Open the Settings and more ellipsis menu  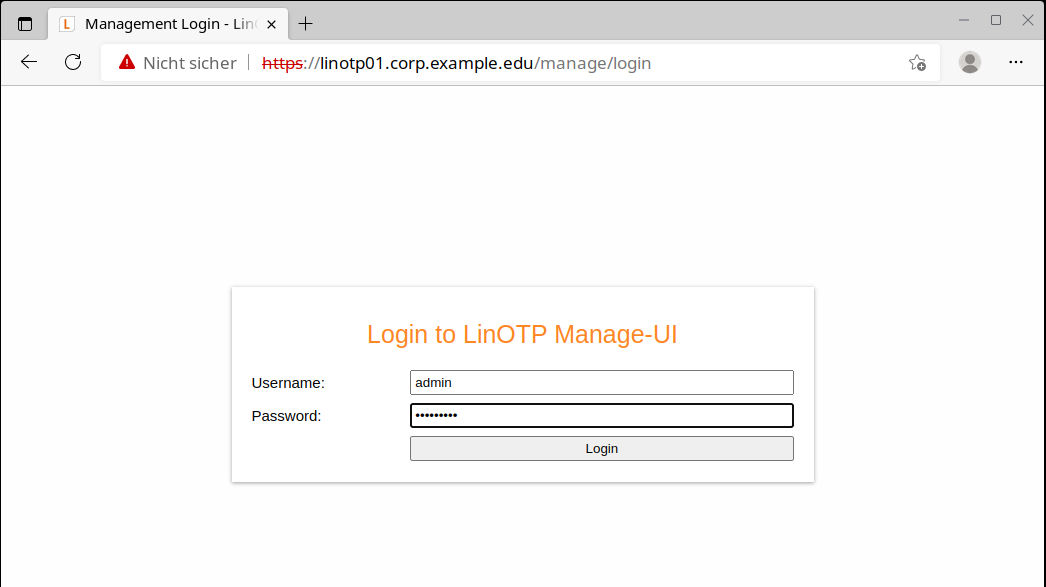1016,62
